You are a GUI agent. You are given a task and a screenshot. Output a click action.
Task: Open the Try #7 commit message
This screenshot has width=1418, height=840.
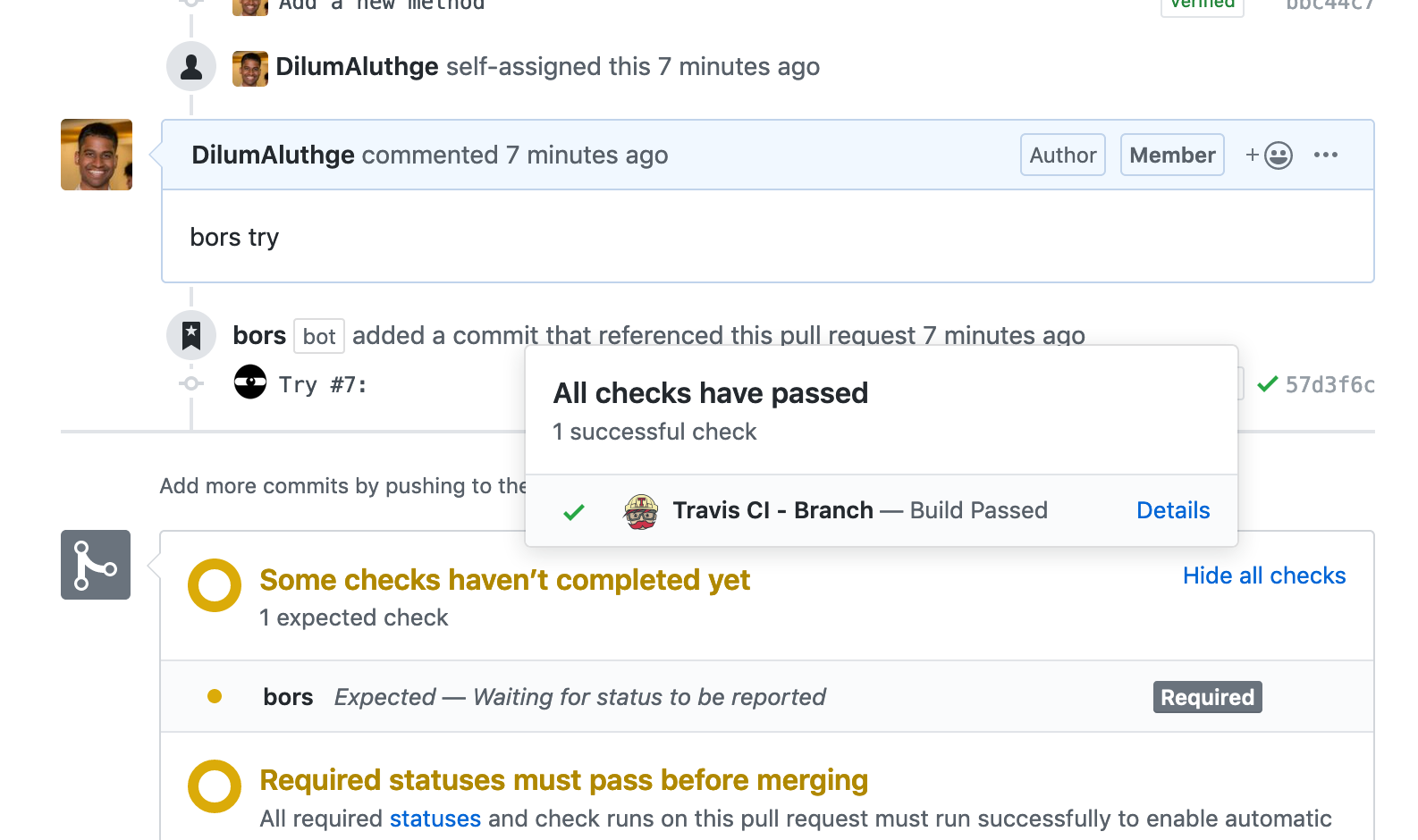pyautogui.click(x=323, y=385)
